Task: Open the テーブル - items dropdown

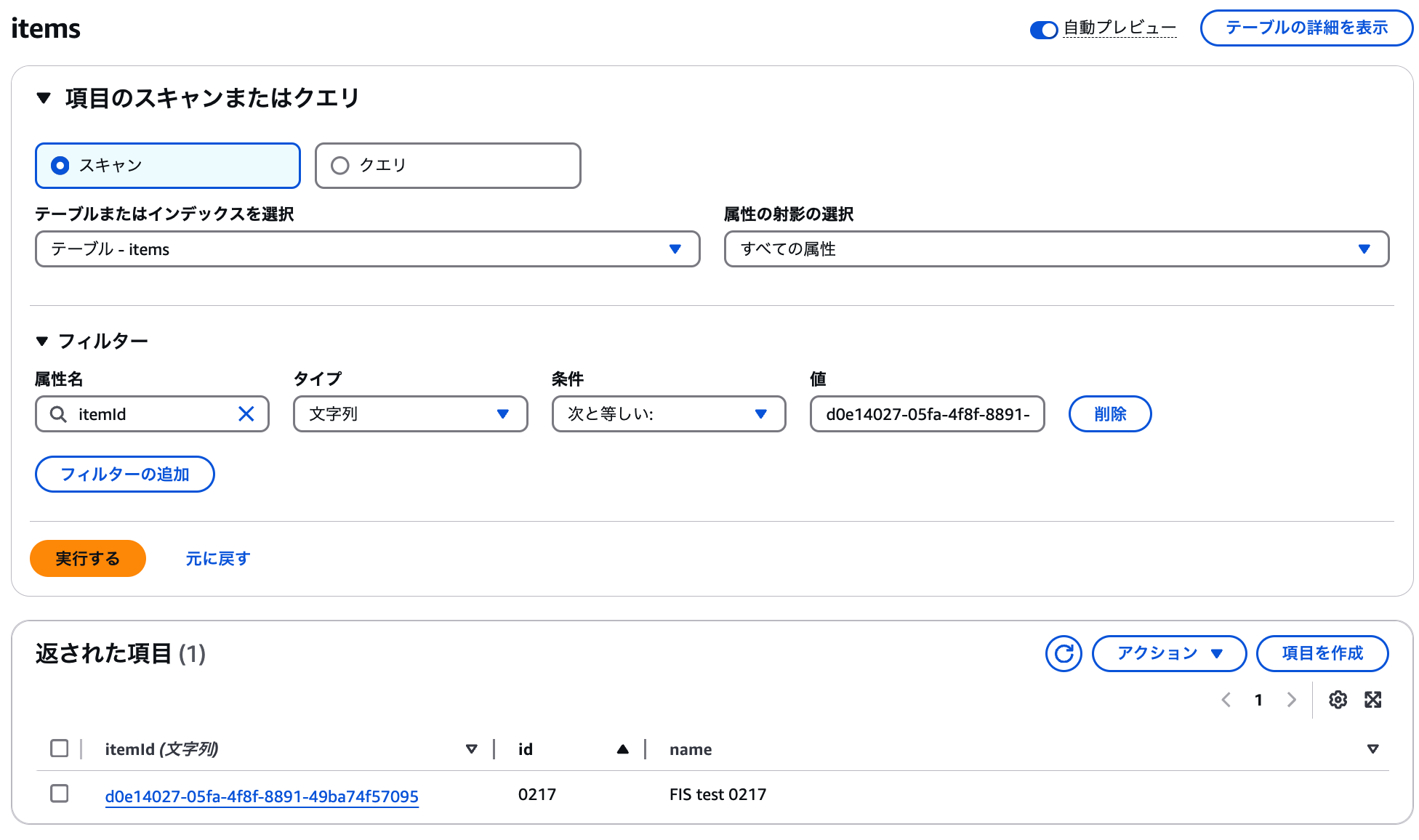Action: (x=367, y=249)
